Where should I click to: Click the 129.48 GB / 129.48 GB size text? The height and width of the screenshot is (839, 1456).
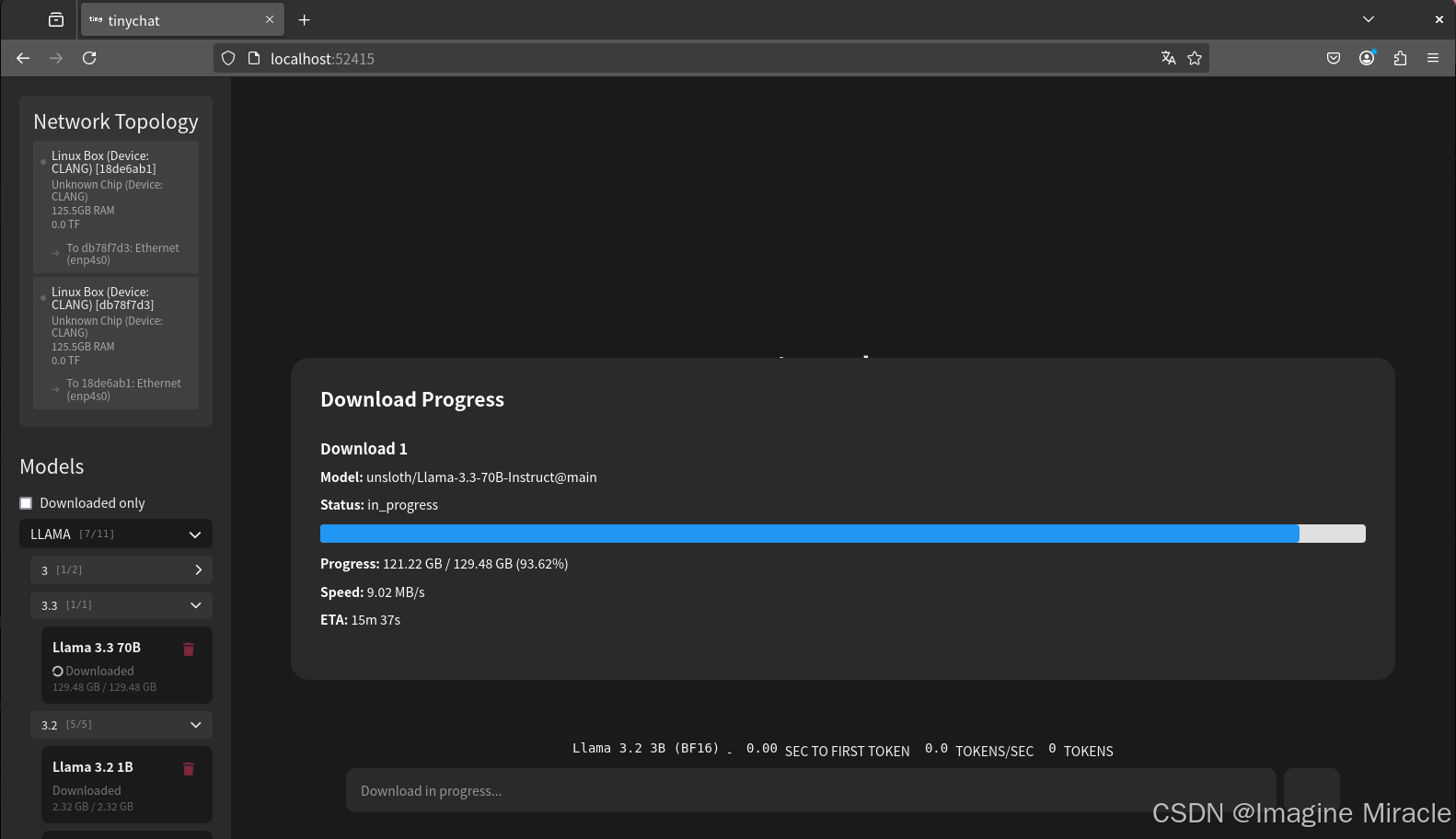coord(104,687)
